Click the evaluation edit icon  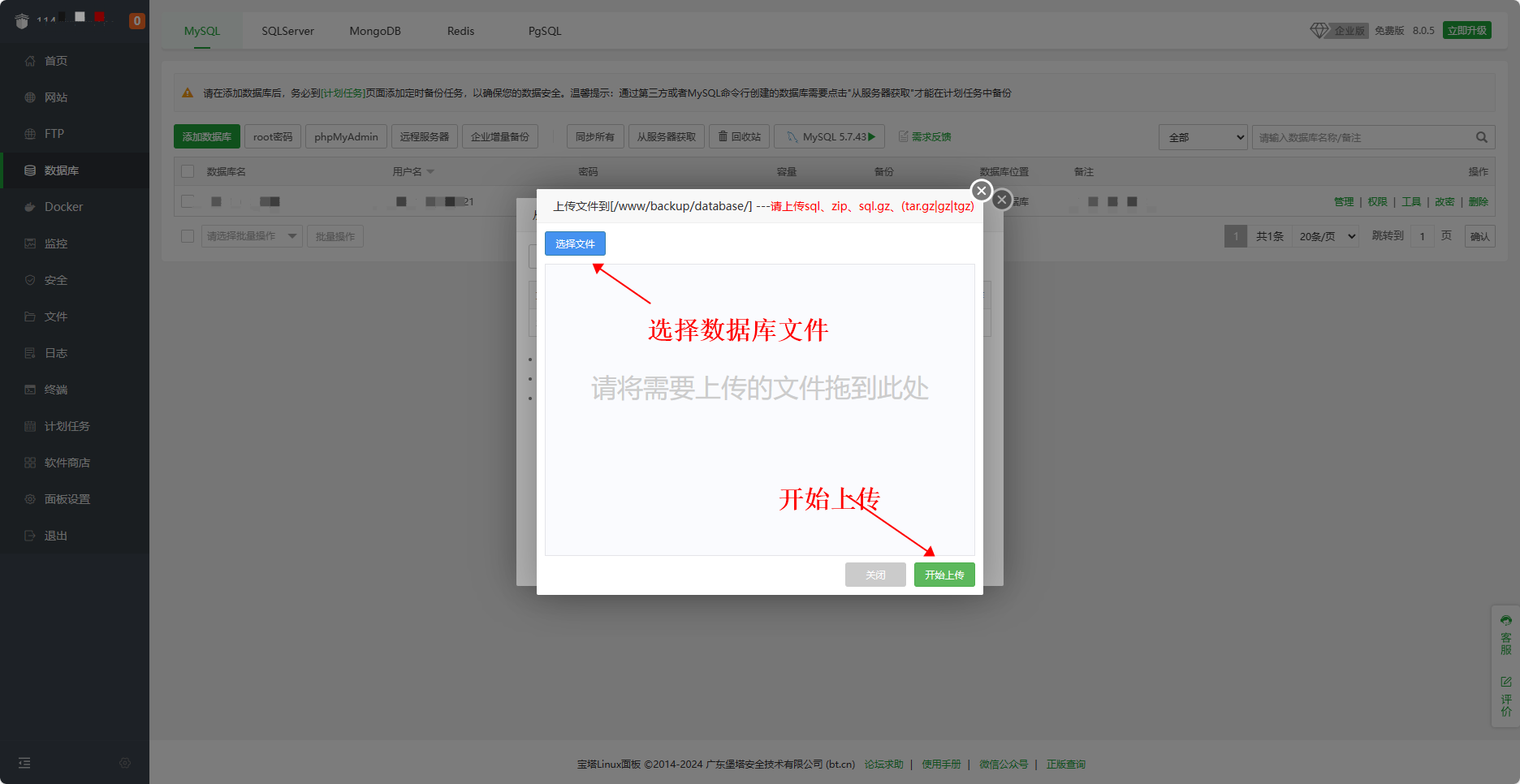point(1505,682)
